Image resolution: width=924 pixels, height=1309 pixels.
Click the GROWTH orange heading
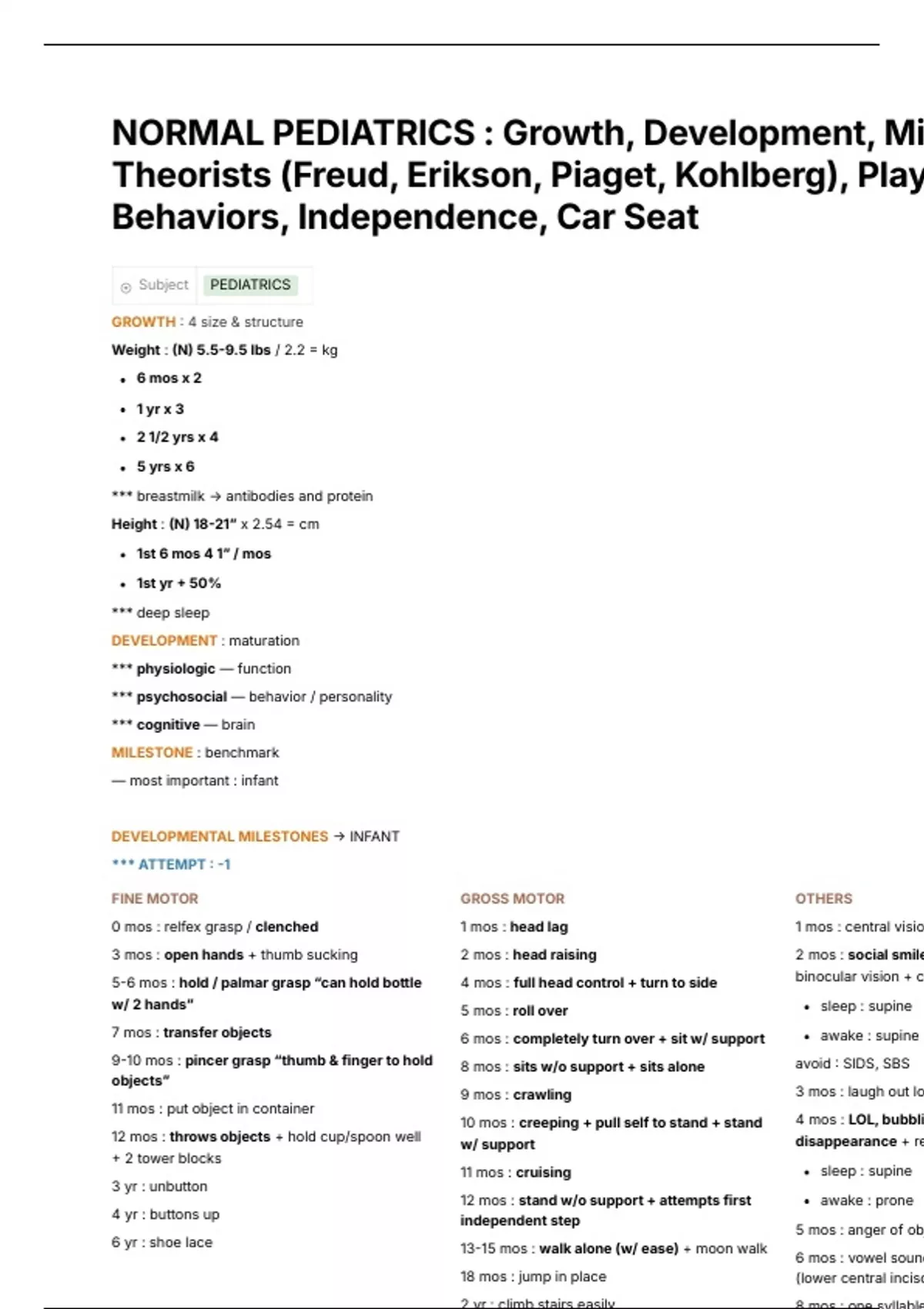click(x=143, y=322)
